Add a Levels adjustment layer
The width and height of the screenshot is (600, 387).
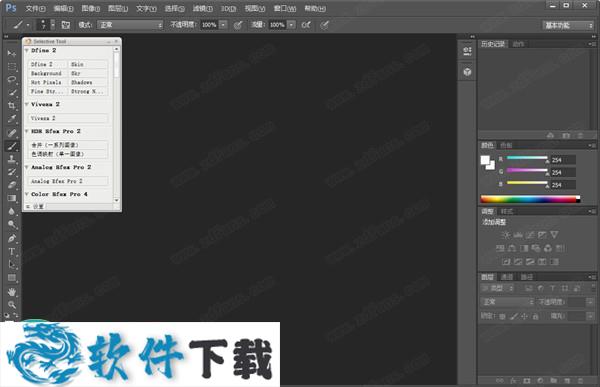click(518, 235)
